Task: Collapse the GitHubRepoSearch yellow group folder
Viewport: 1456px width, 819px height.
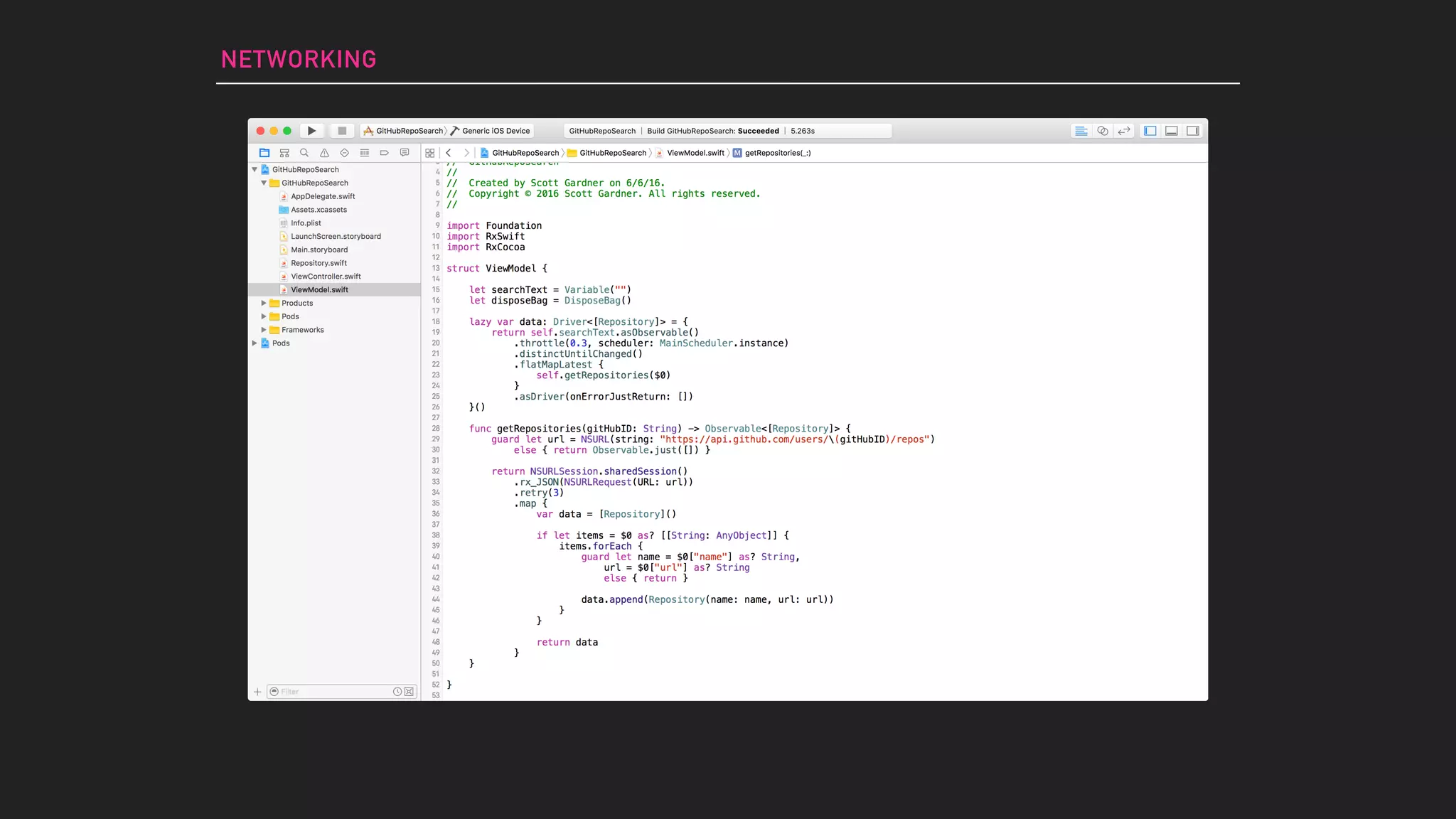Action: pos(264,183)
